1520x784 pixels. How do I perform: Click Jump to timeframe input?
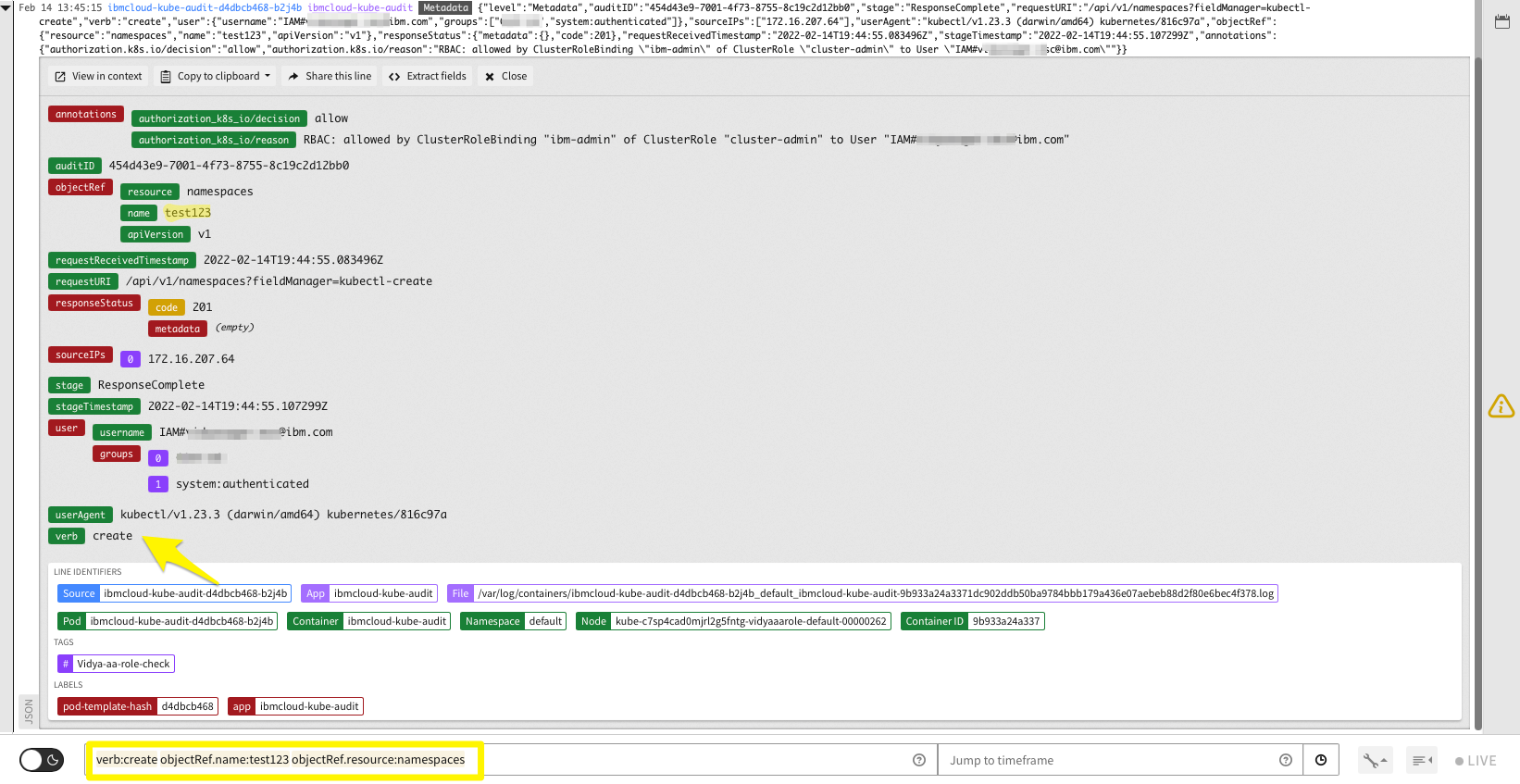(1108, 760)
